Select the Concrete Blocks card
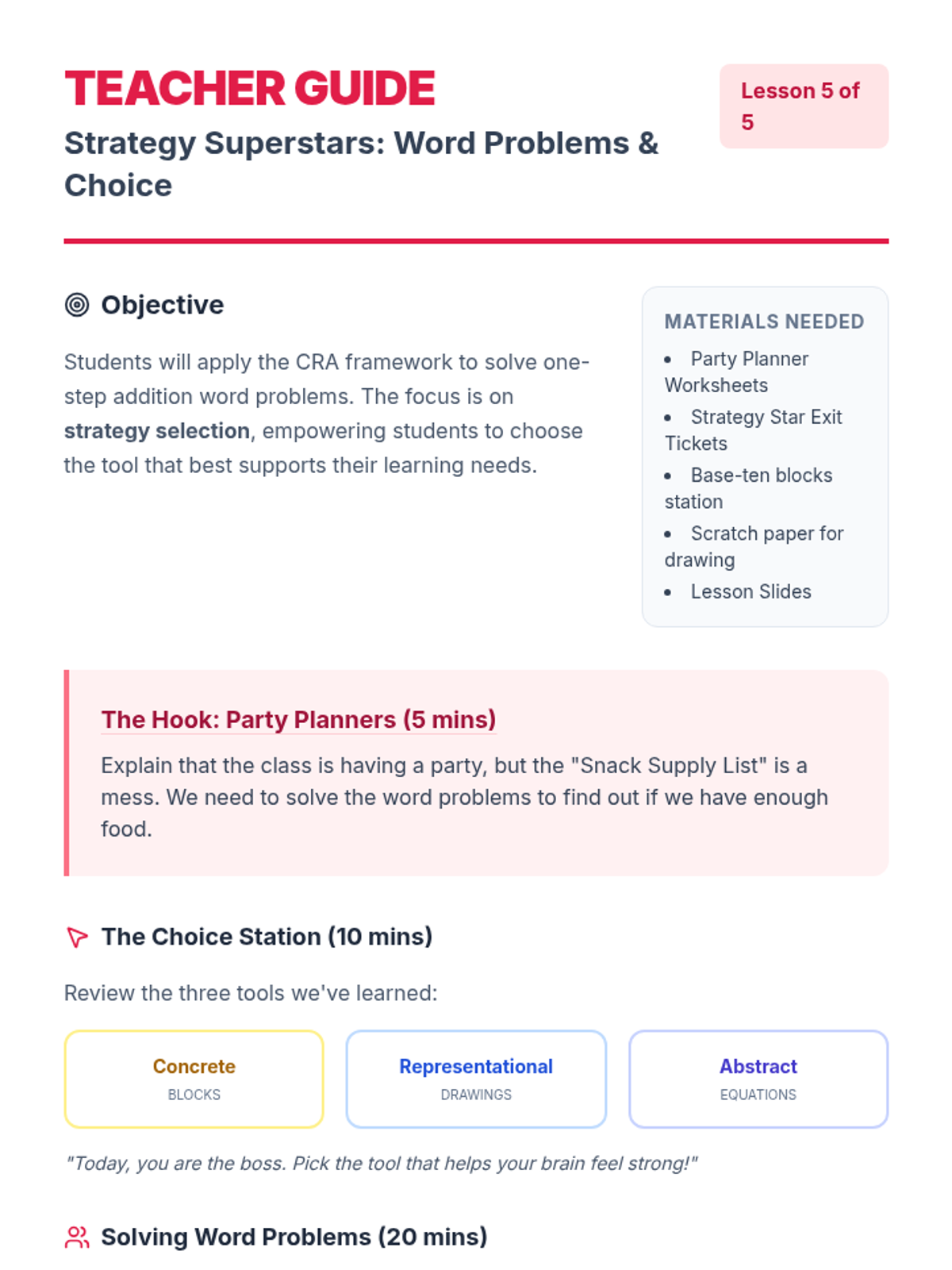The width and height of the screenshot is (952, 1270). [194, 1079]
